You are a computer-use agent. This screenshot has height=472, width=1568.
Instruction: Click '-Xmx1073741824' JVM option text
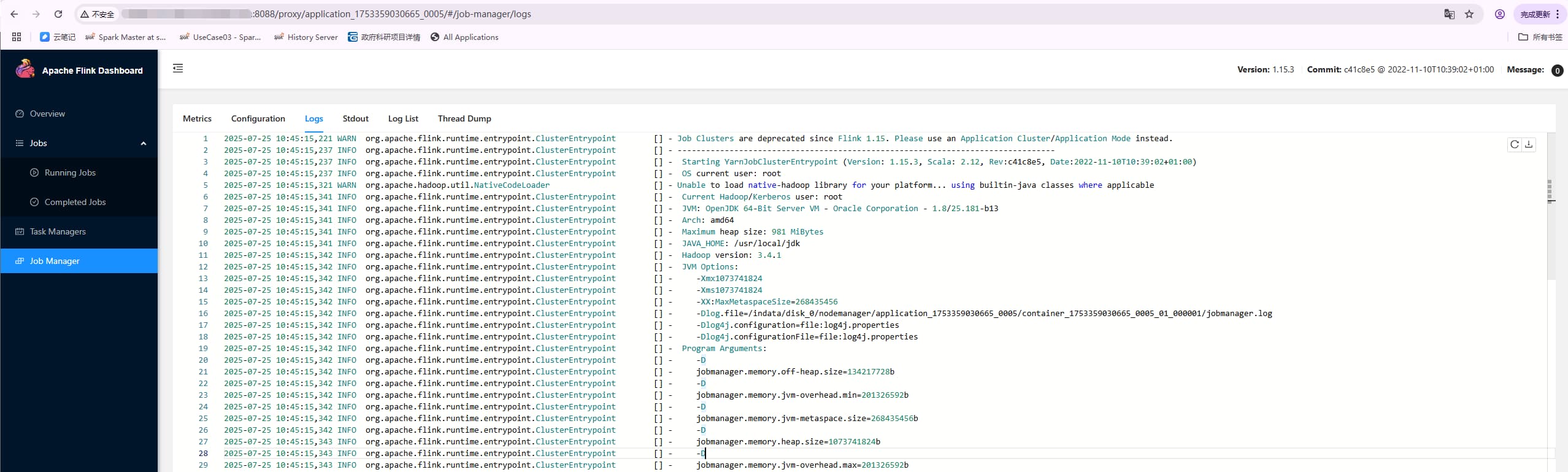pyautogui.click(x=729, y=279)
